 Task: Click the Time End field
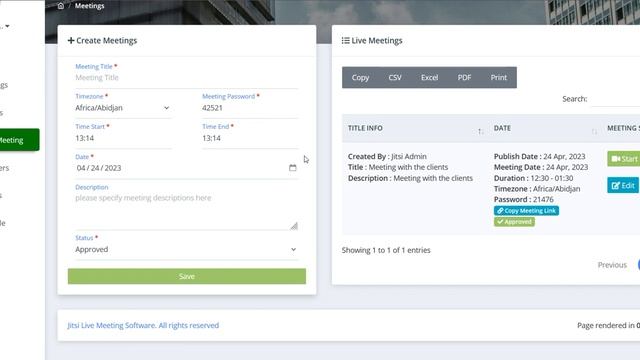point(250,138)
